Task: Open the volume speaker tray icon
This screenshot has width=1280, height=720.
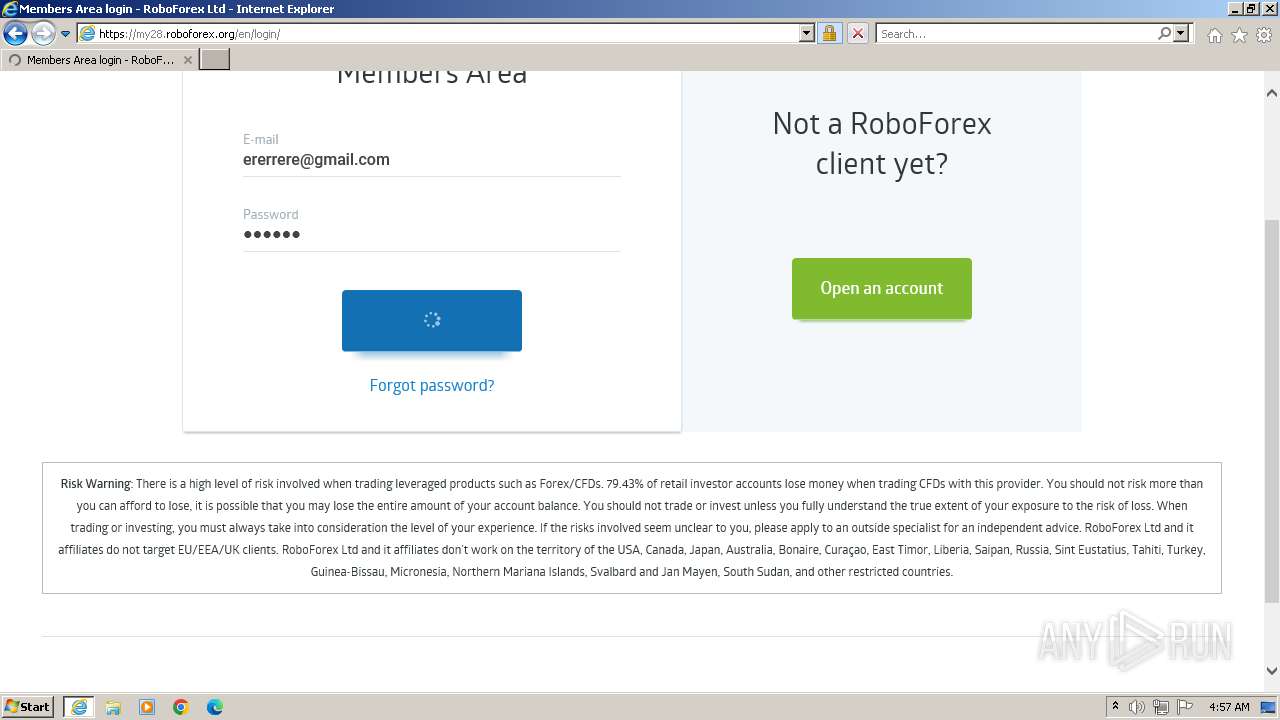Action: 1137,707
